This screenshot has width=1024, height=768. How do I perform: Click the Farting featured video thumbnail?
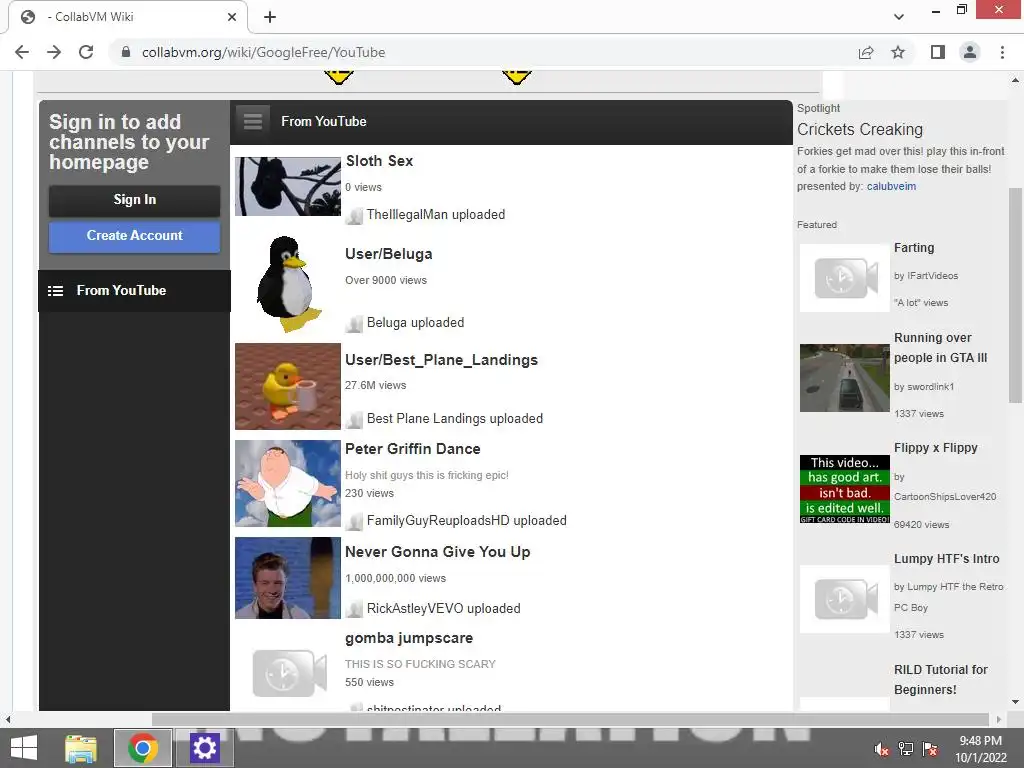click(x=845, y=278)
